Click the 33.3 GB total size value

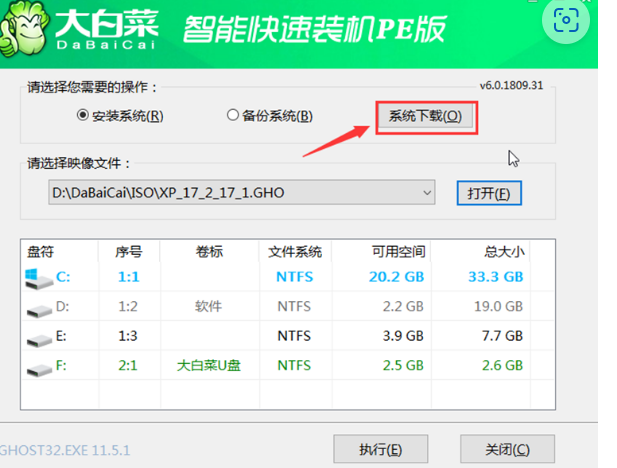pyautogui.click(x=496, y=277)
